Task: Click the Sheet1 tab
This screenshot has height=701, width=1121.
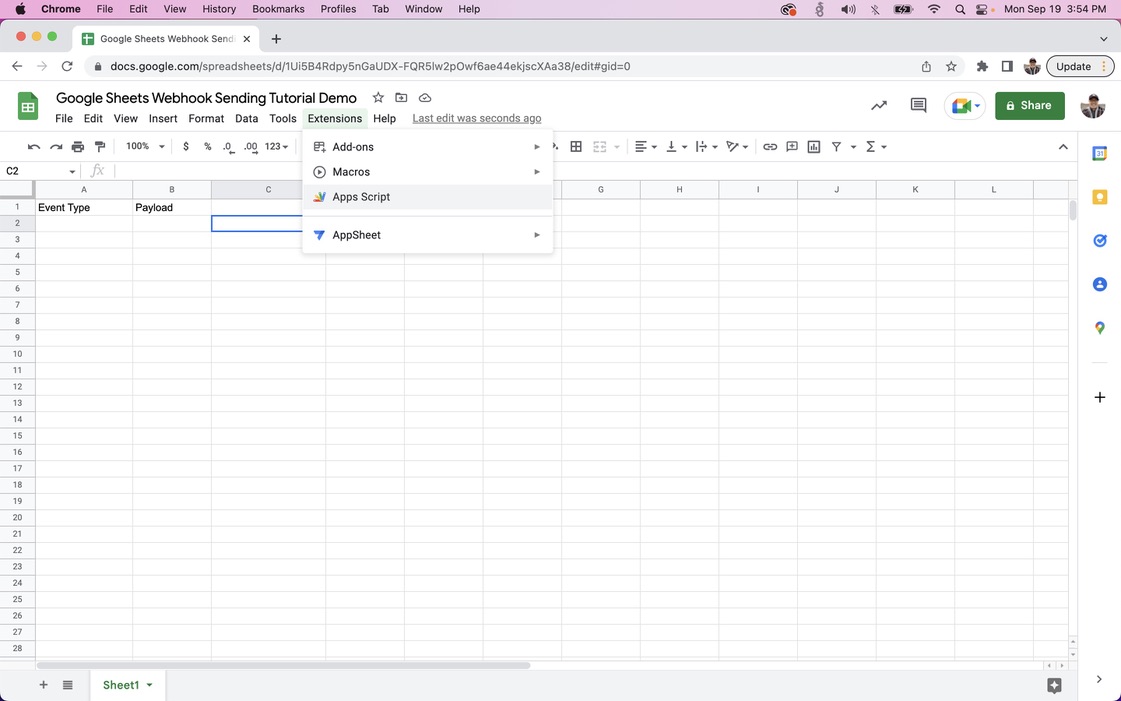Action: pos(128,685)
